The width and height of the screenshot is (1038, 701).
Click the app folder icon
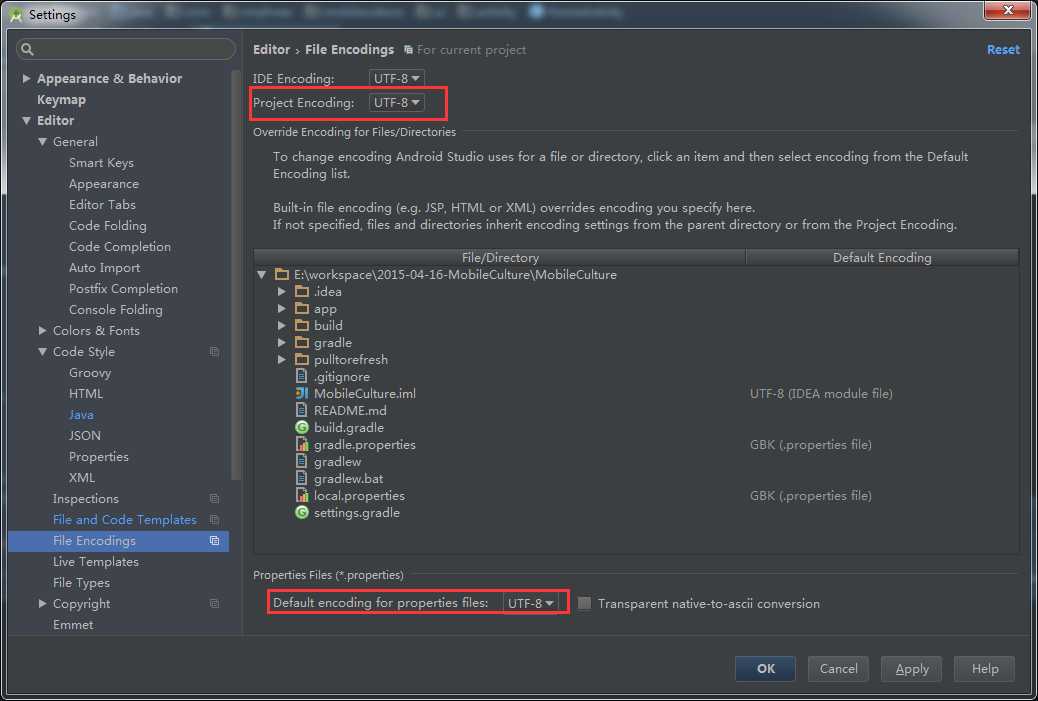point(302,308)
